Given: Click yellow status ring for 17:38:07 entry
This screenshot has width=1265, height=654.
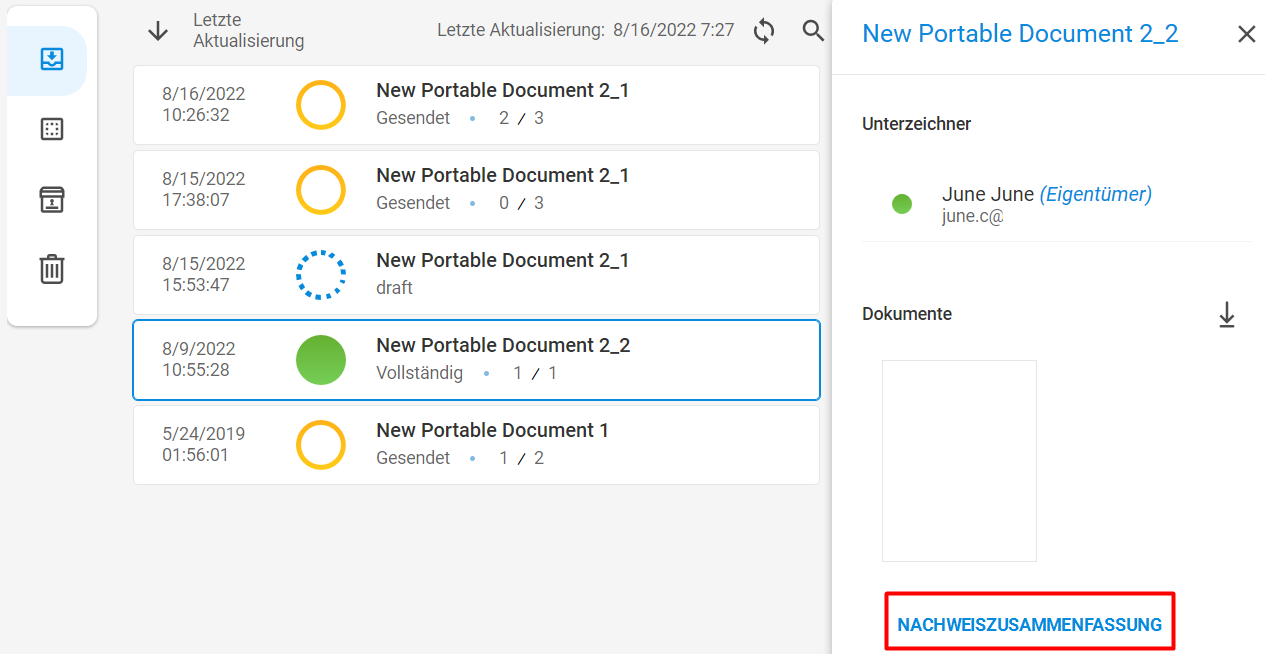Looking at the screenshot, I should pos(321,190).
